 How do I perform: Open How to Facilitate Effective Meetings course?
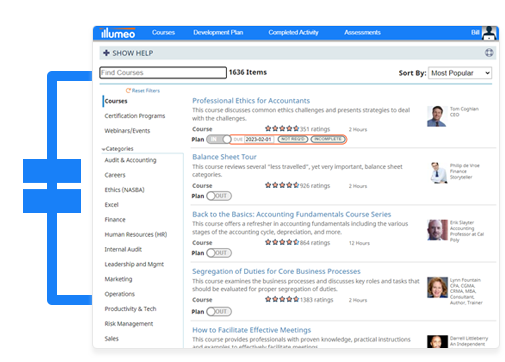click(252, 330)
